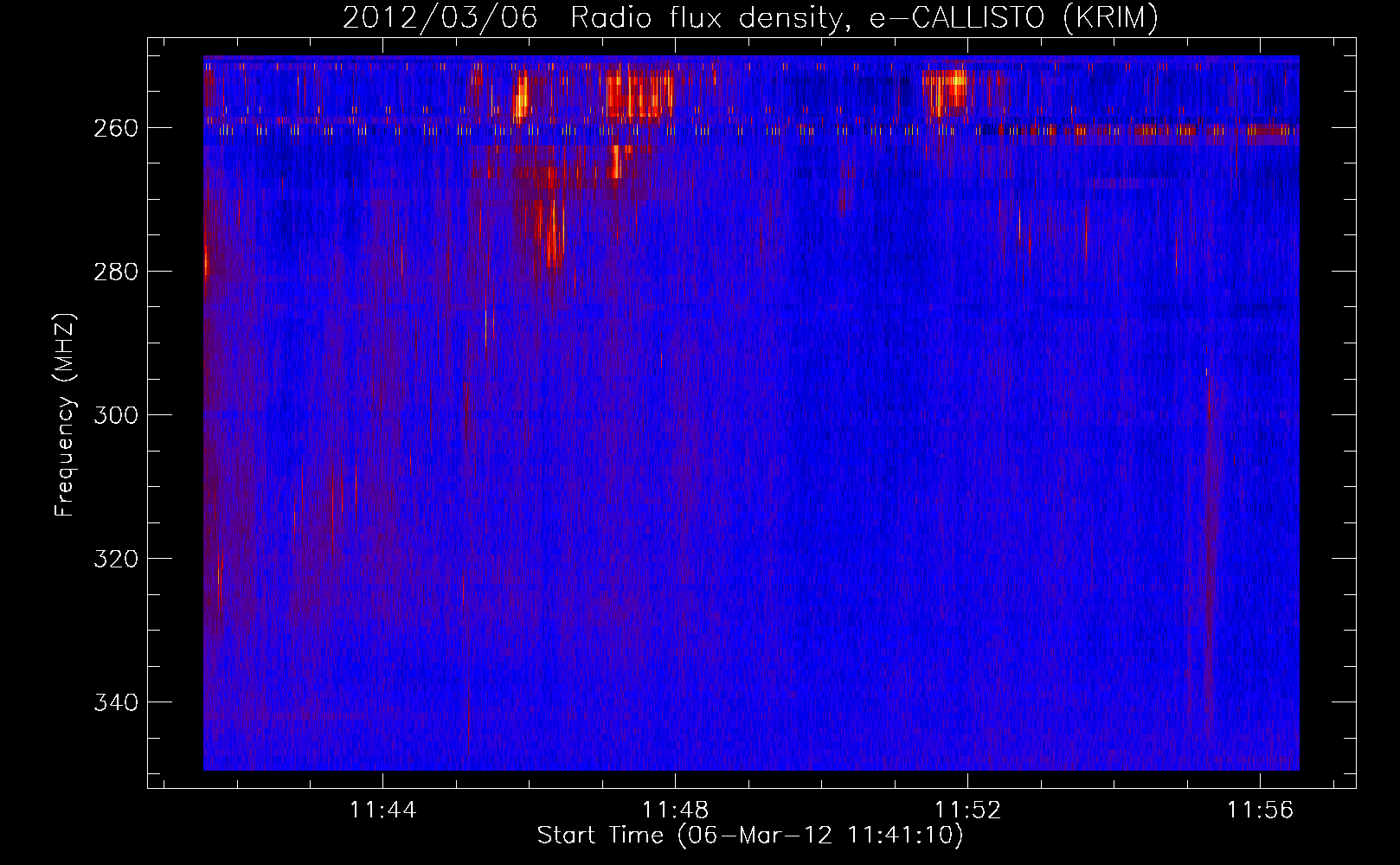Click the 'Start Time (06-Mar-12 11:41:10)' x-axis label
Viewport: 1400px width, 865px height.
click(x=750, y=836)
